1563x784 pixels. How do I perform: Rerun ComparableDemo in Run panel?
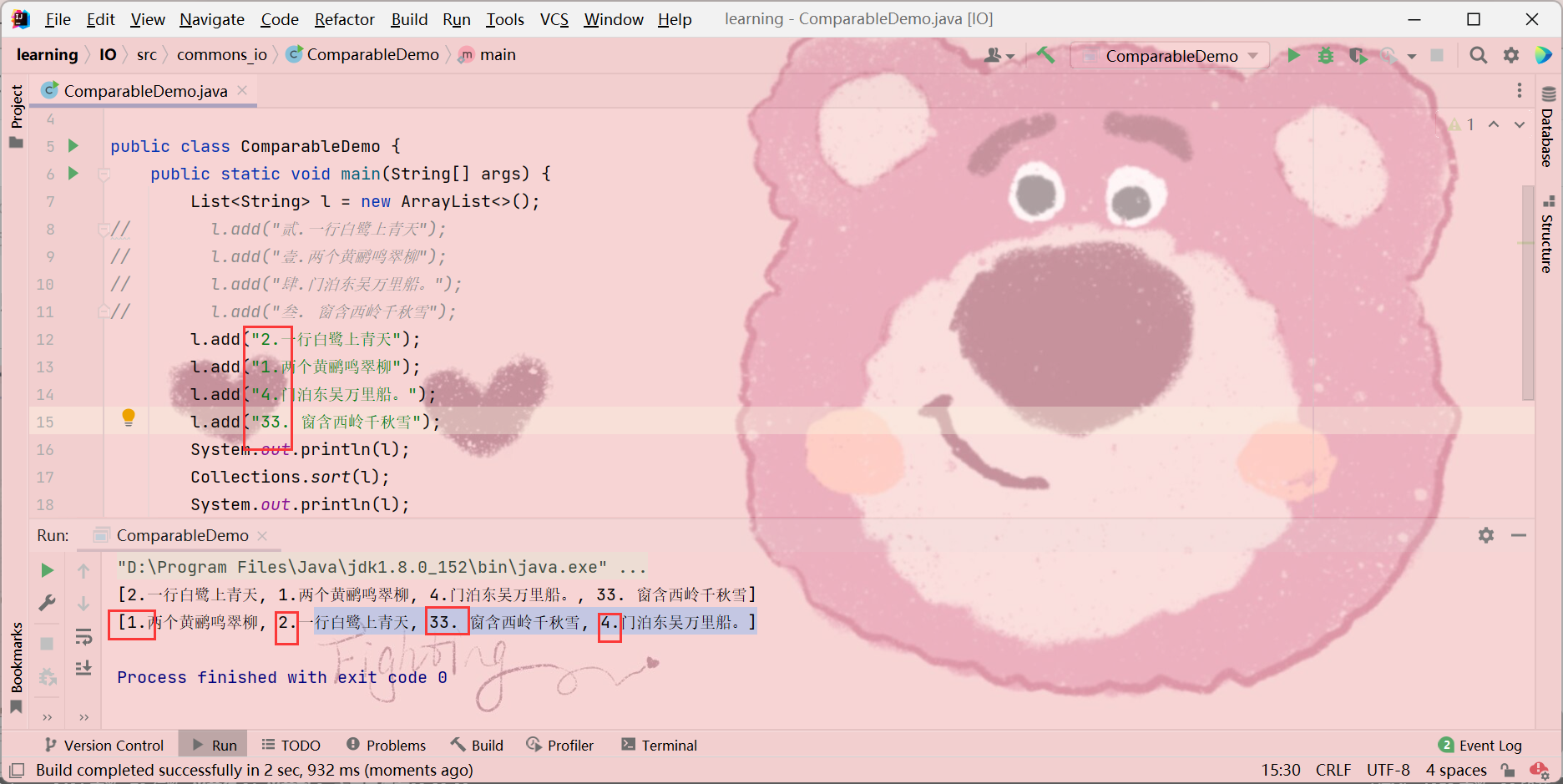coord(48,570)
